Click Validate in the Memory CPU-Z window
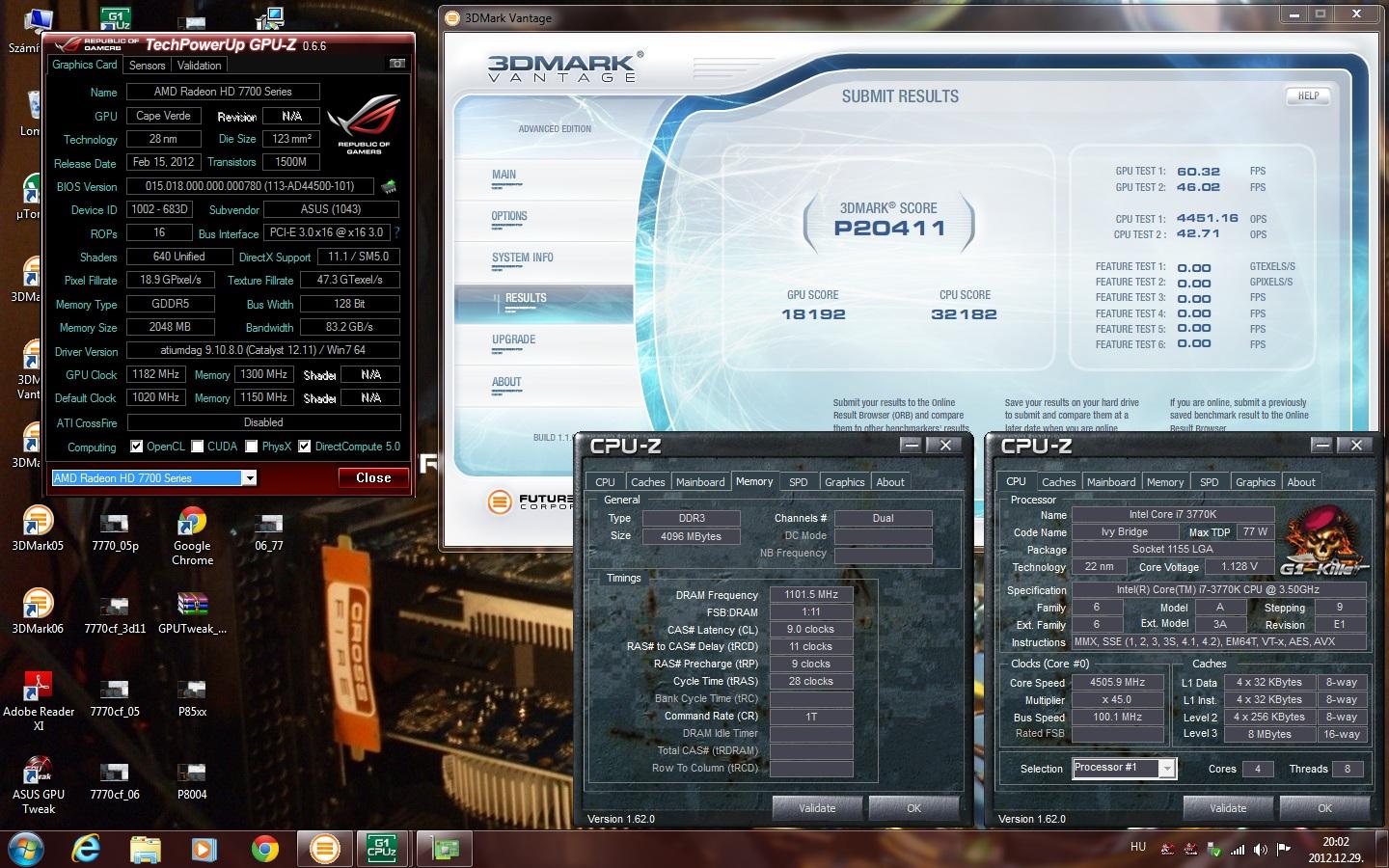Image resolution: width=1389 pixels, height=868 pixels. tap(817, 808)
